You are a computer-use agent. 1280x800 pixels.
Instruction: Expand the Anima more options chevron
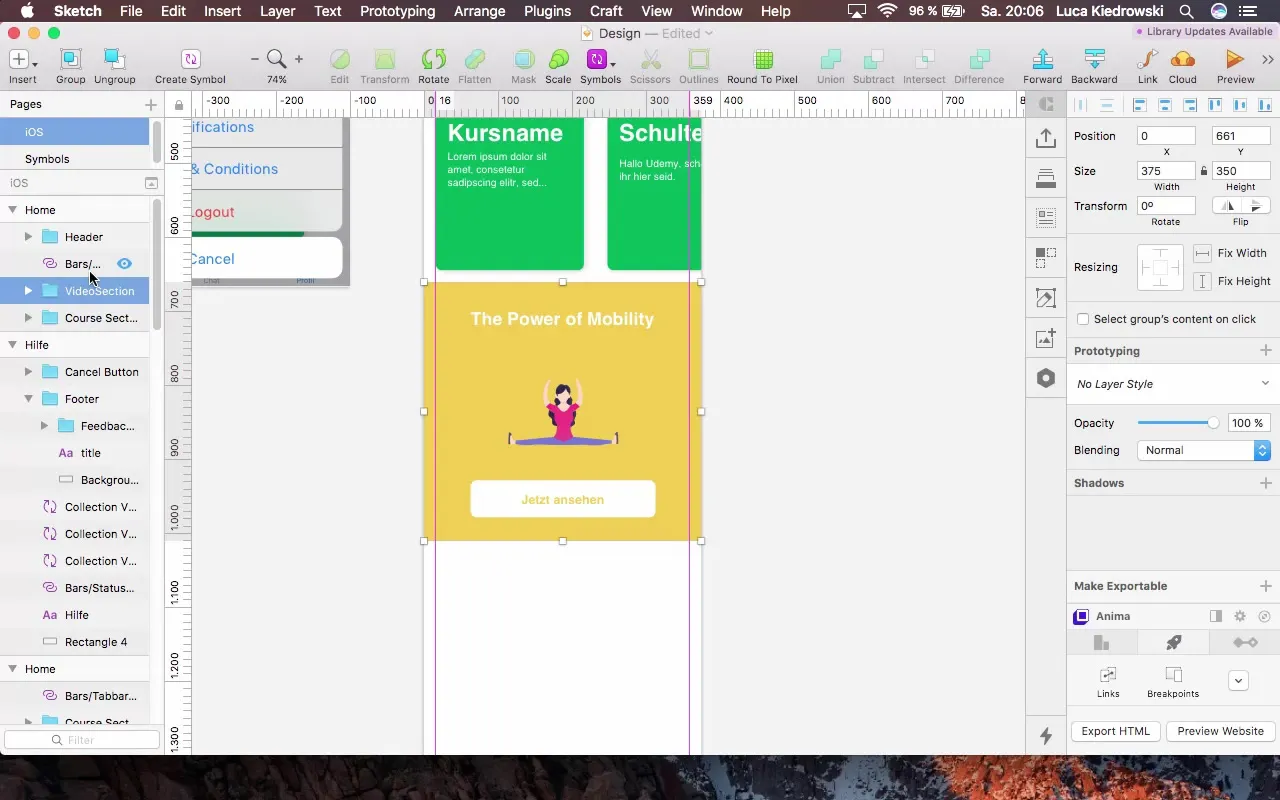(1238, 681)
